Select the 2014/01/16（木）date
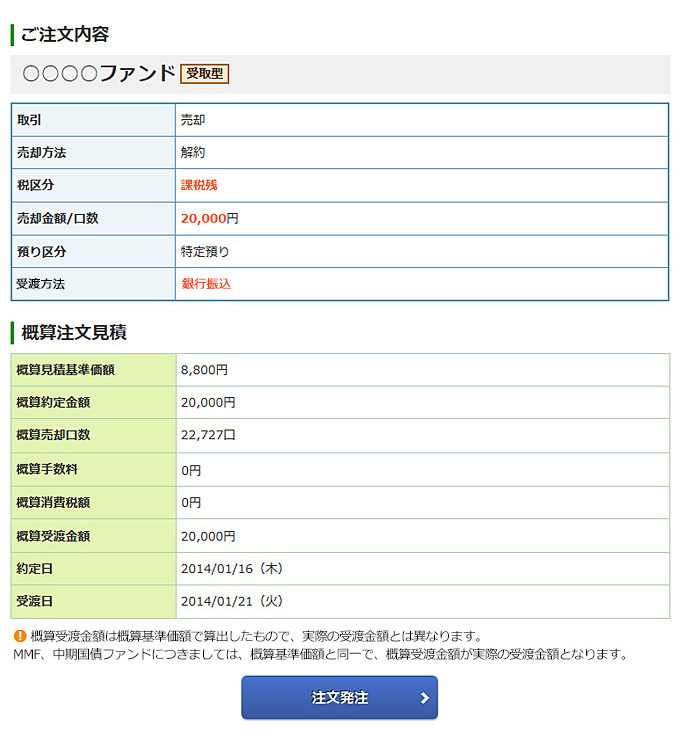 [x=232, y=568]
